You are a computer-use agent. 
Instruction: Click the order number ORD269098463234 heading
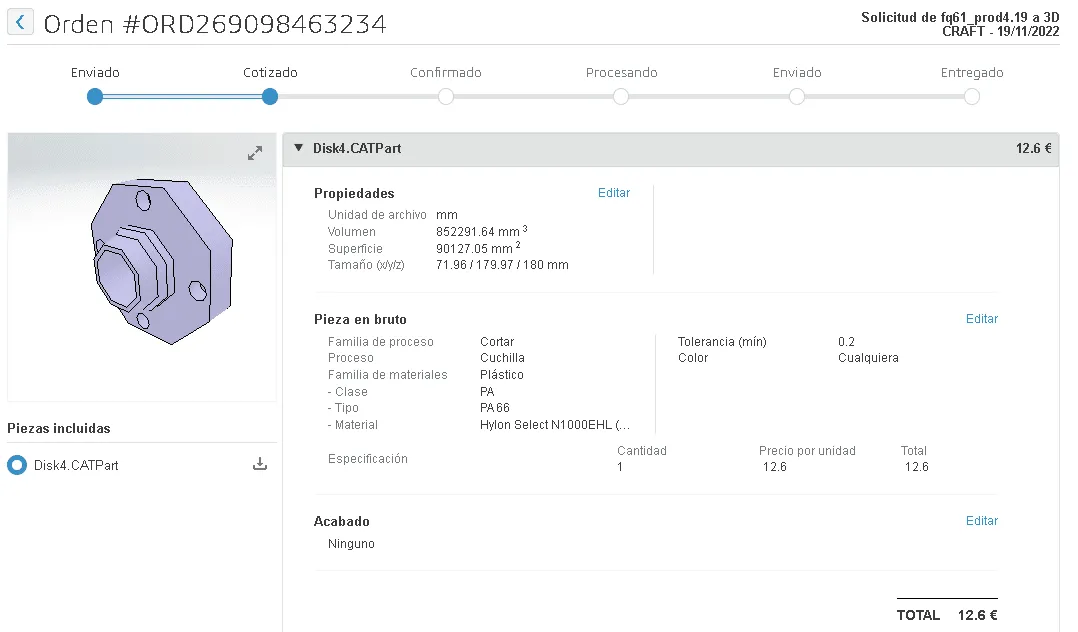click(214, 24)
